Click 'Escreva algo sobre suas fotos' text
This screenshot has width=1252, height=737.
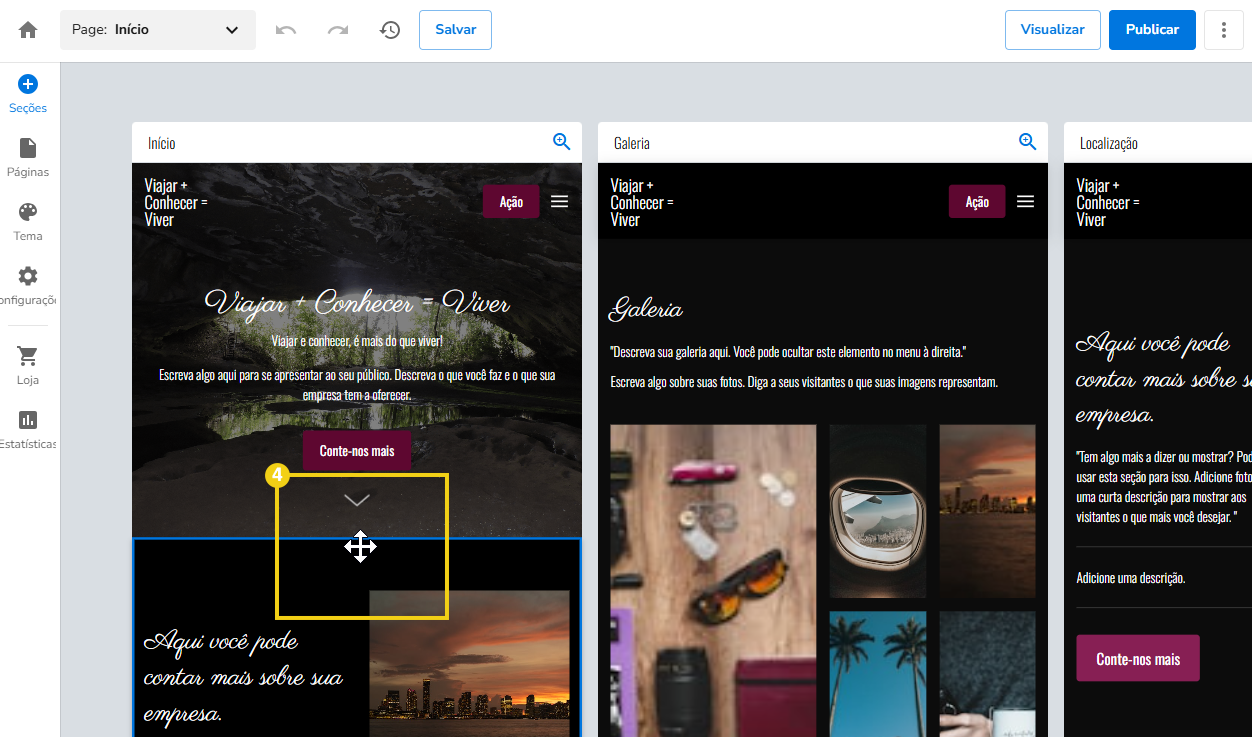[x=804, y=382]
